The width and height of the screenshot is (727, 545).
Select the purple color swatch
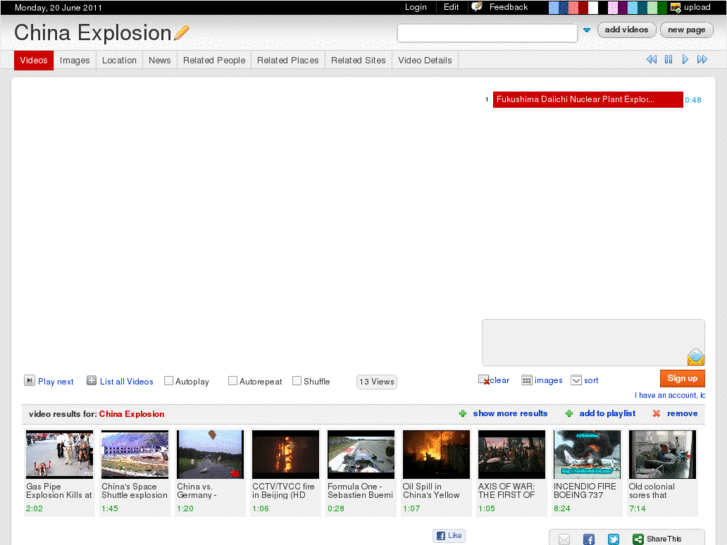[623, 7]
